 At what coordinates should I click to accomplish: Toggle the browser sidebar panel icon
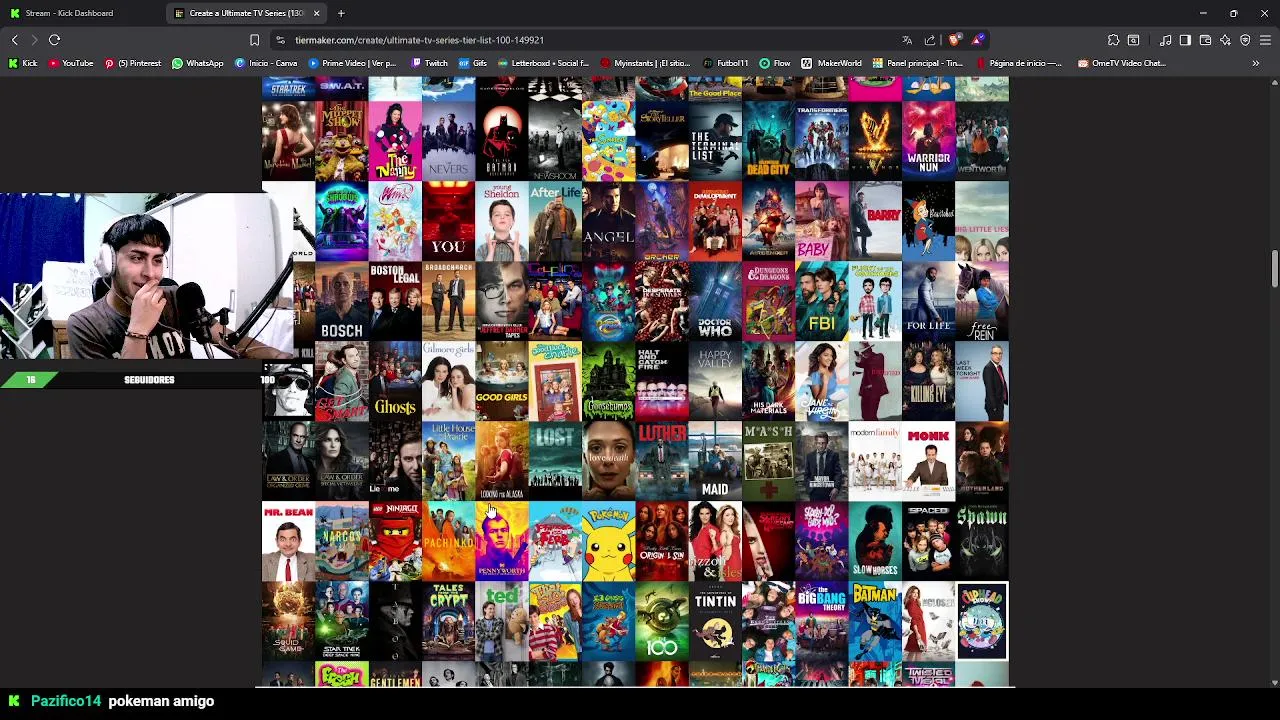coord(1185,40)
